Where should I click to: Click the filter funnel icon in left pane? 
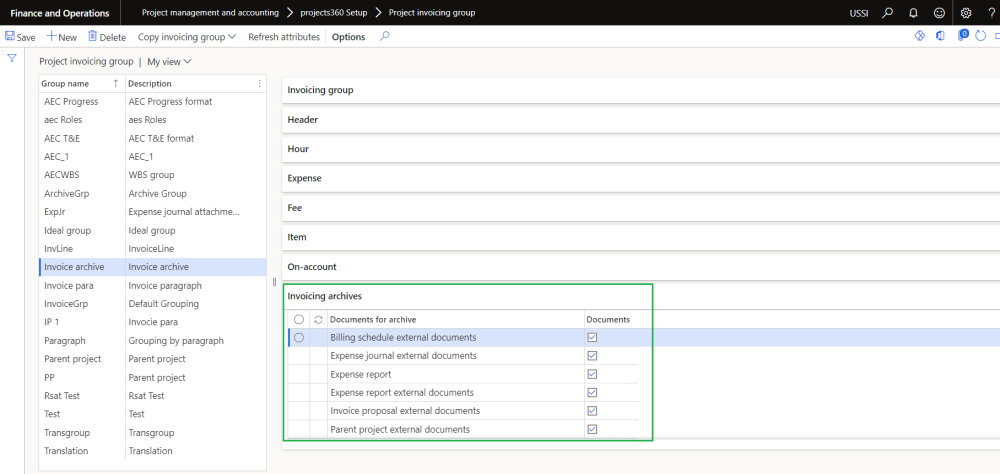click(12, 58)
